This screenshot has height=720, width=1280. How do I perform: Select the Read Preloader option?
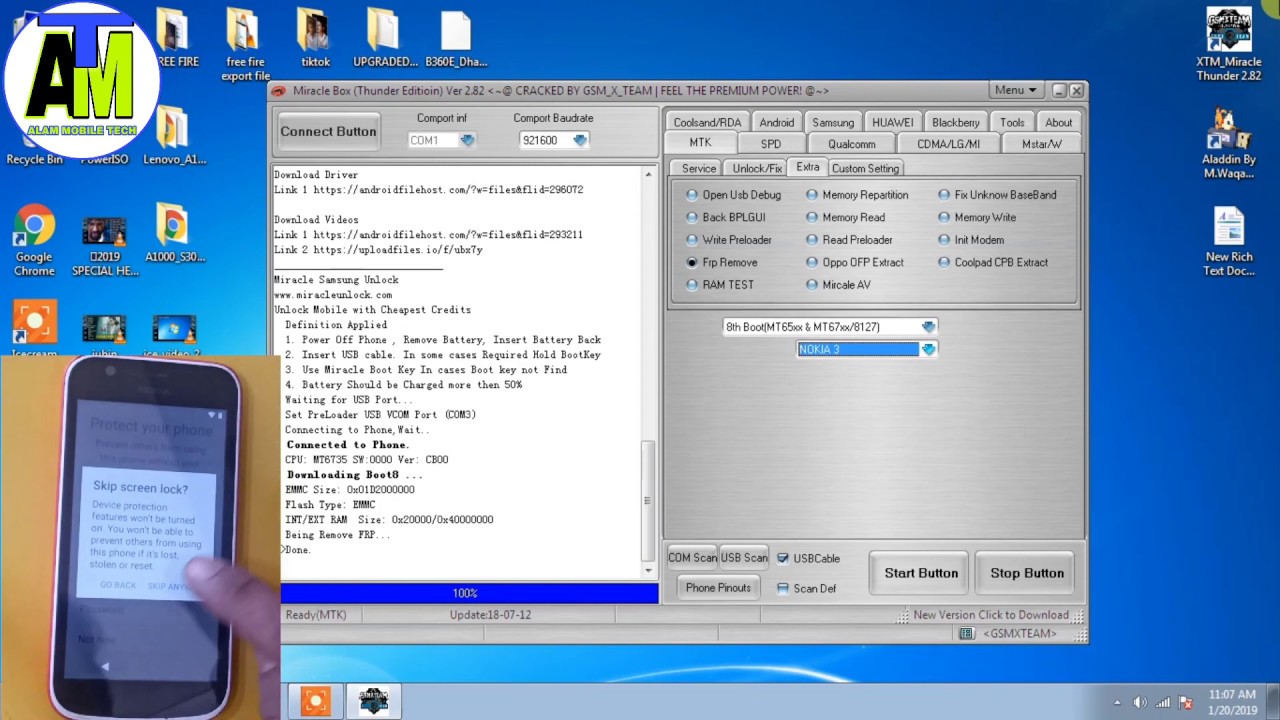(x=849, y=240)
